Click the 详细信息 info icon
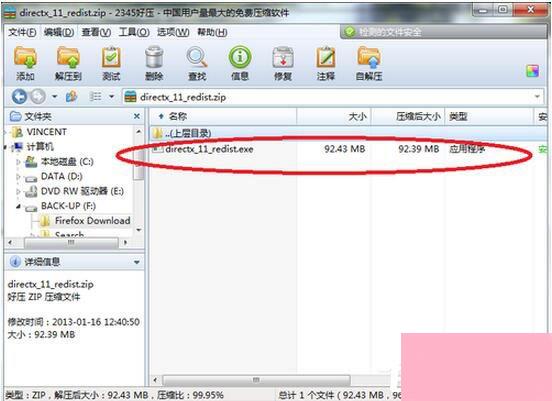The height and width of the screenshot is (401, 552). [15, 262]
